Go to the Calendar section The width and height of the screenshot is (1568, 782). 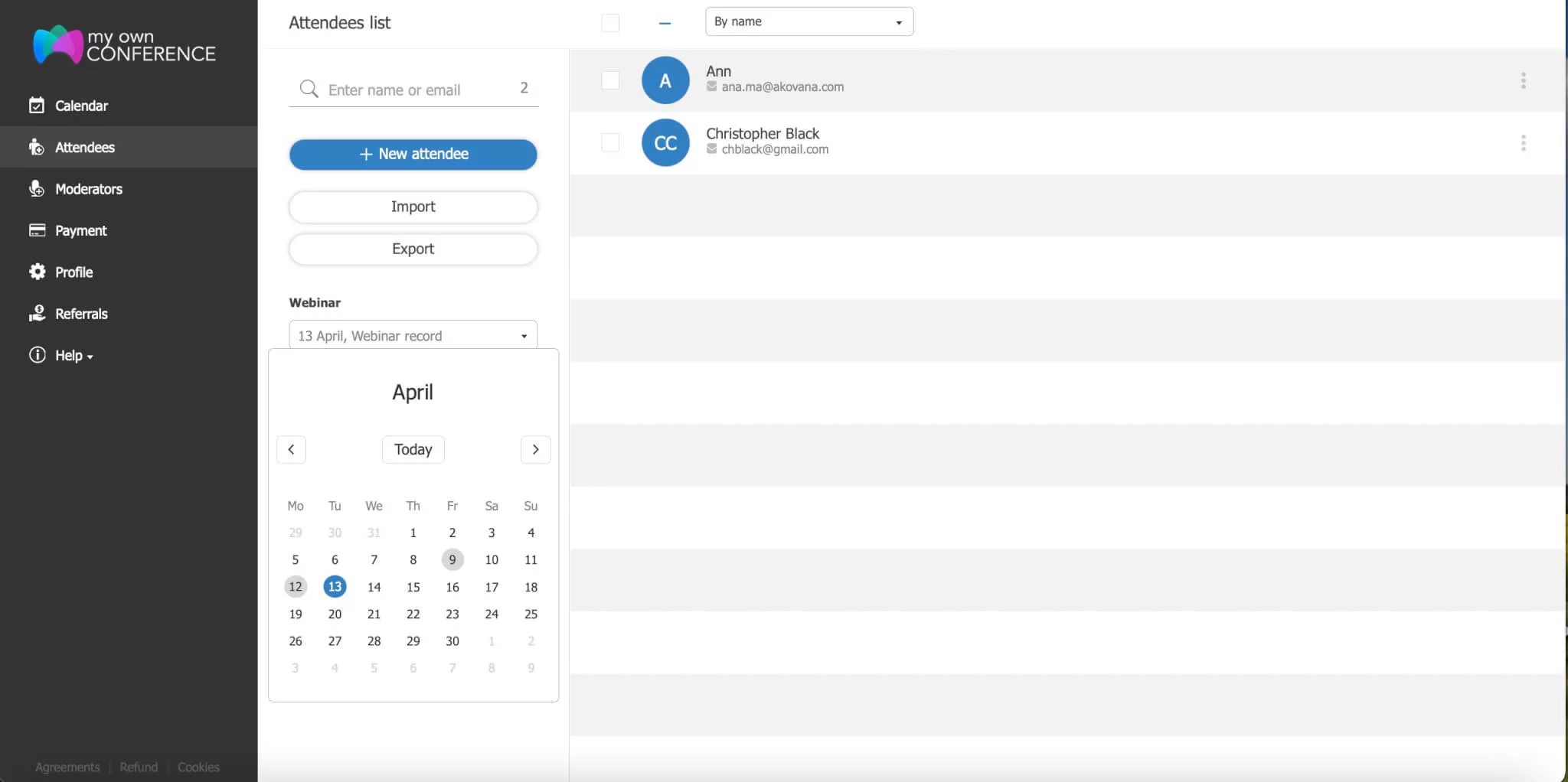tap(80, 105)
